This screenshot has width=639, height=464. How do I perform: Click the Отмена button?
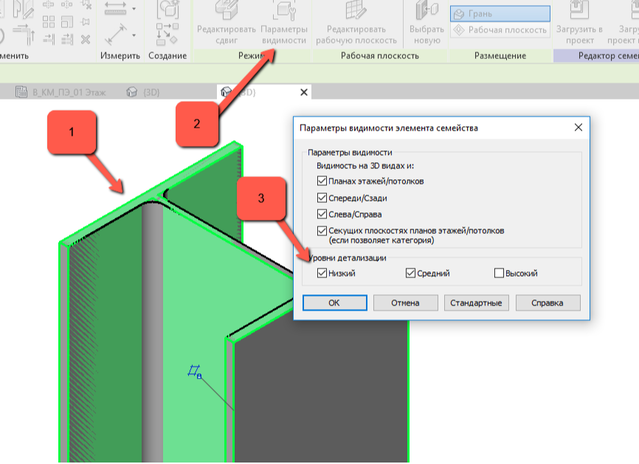point(405,303)
